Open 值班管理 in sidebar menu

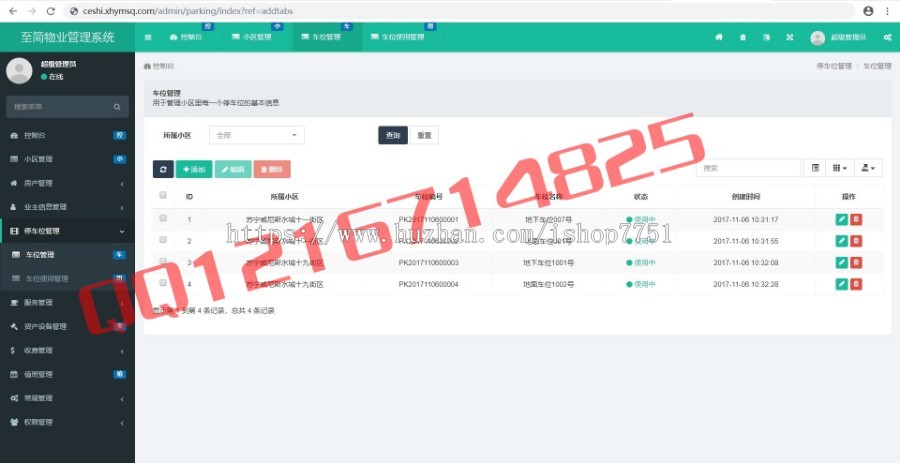point(67,374)
